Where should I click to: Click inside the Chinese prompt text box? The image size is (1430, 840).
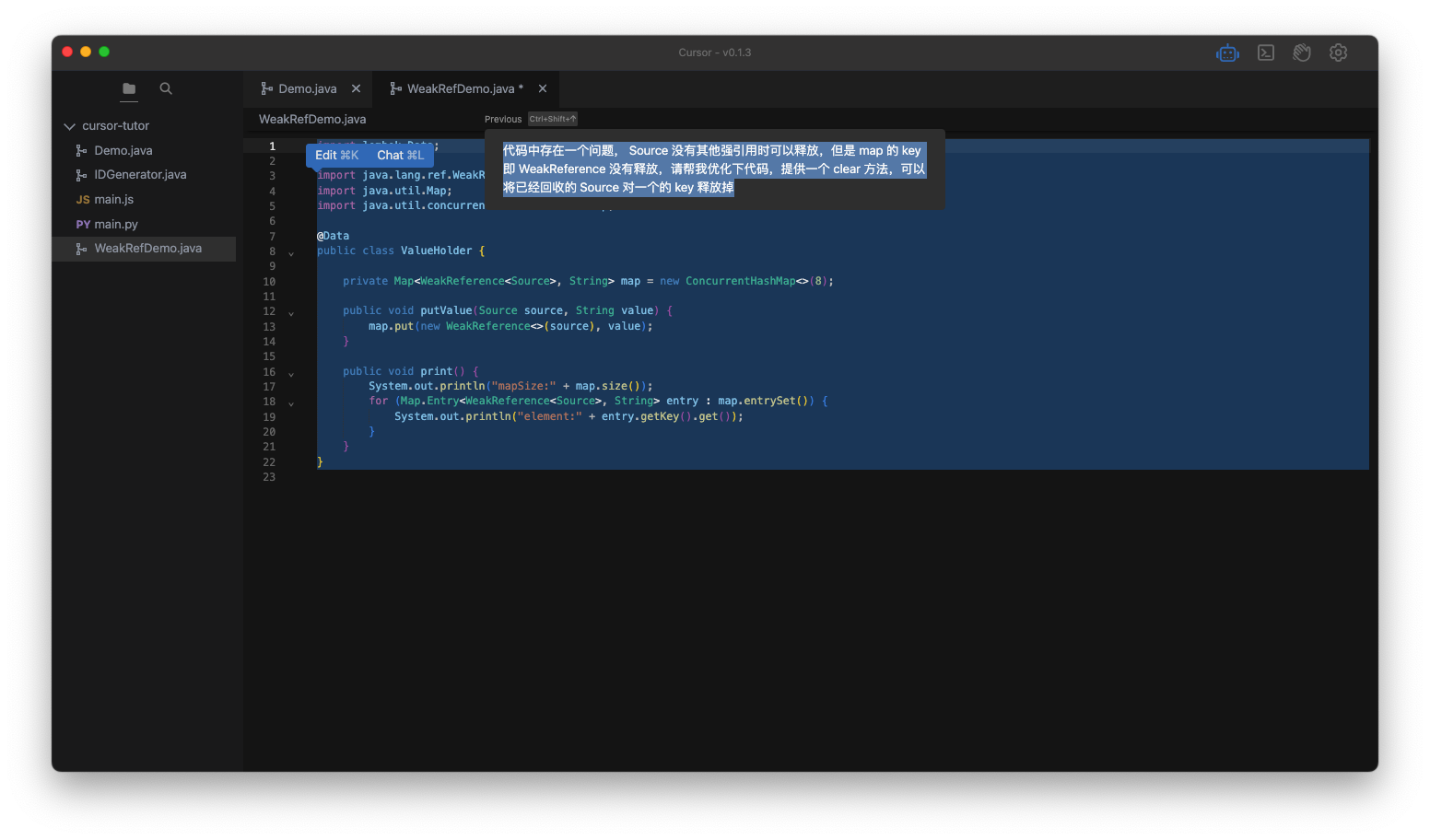click(714, 169)
